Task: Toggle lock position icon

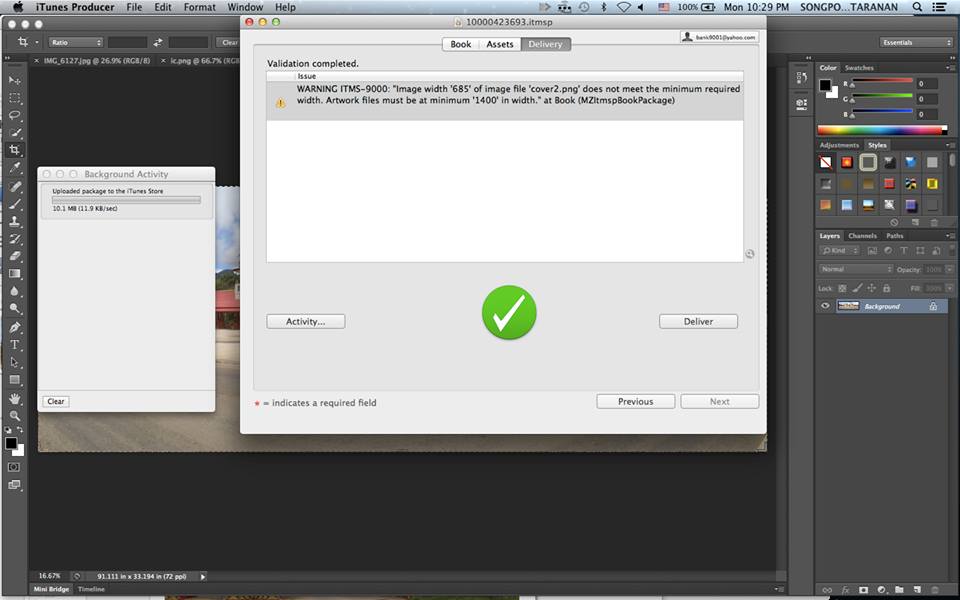Action: [x=872, y=288]
